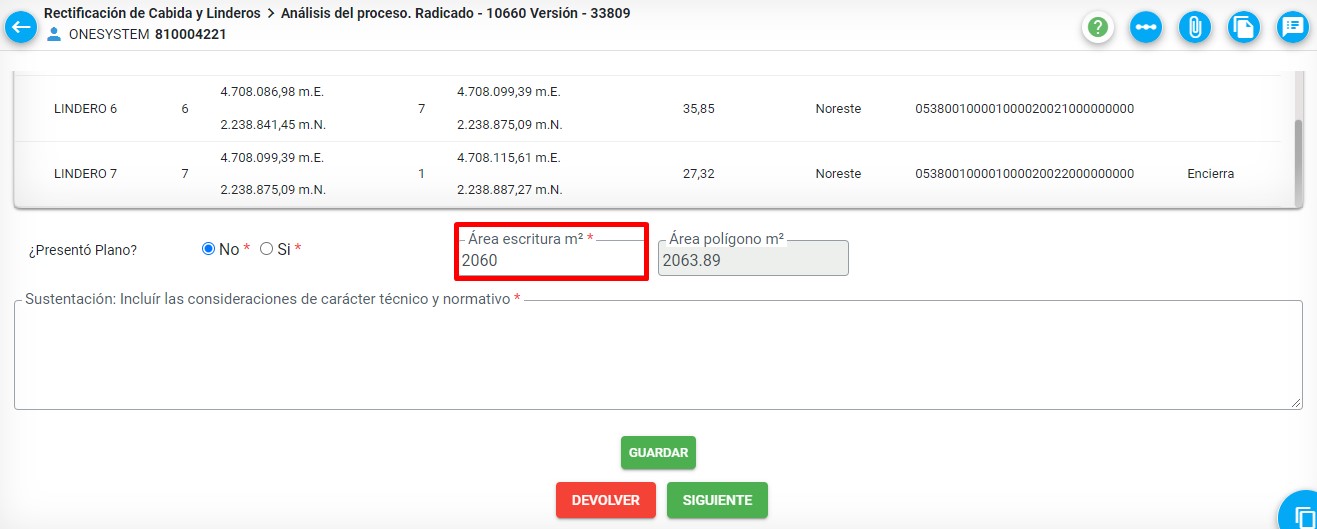The image size is (1317, 529).
Task: Click code 053800100001000020021000000000
Action: [x=1025, y=109]
